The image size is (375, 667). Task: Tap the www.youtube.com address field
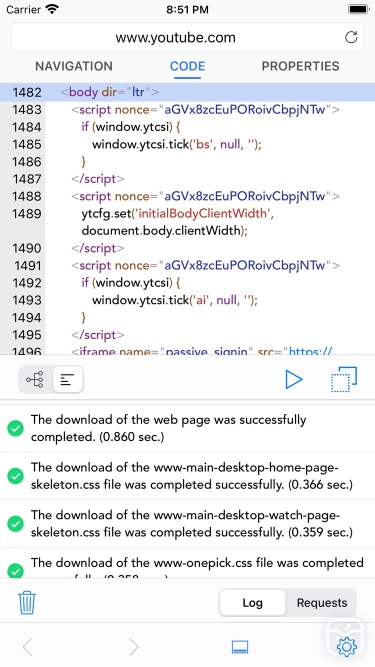(188, 37)
